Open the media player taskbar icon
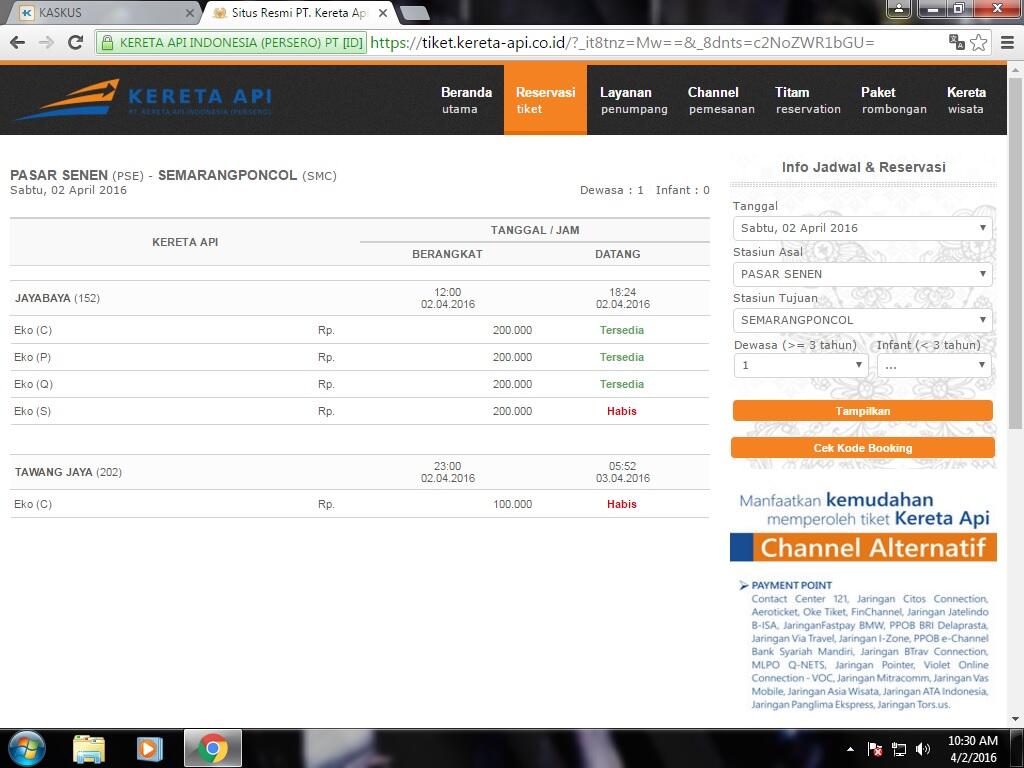Image resolution: width=1024 pixels, height=768 pixels. tap(150, 749)
